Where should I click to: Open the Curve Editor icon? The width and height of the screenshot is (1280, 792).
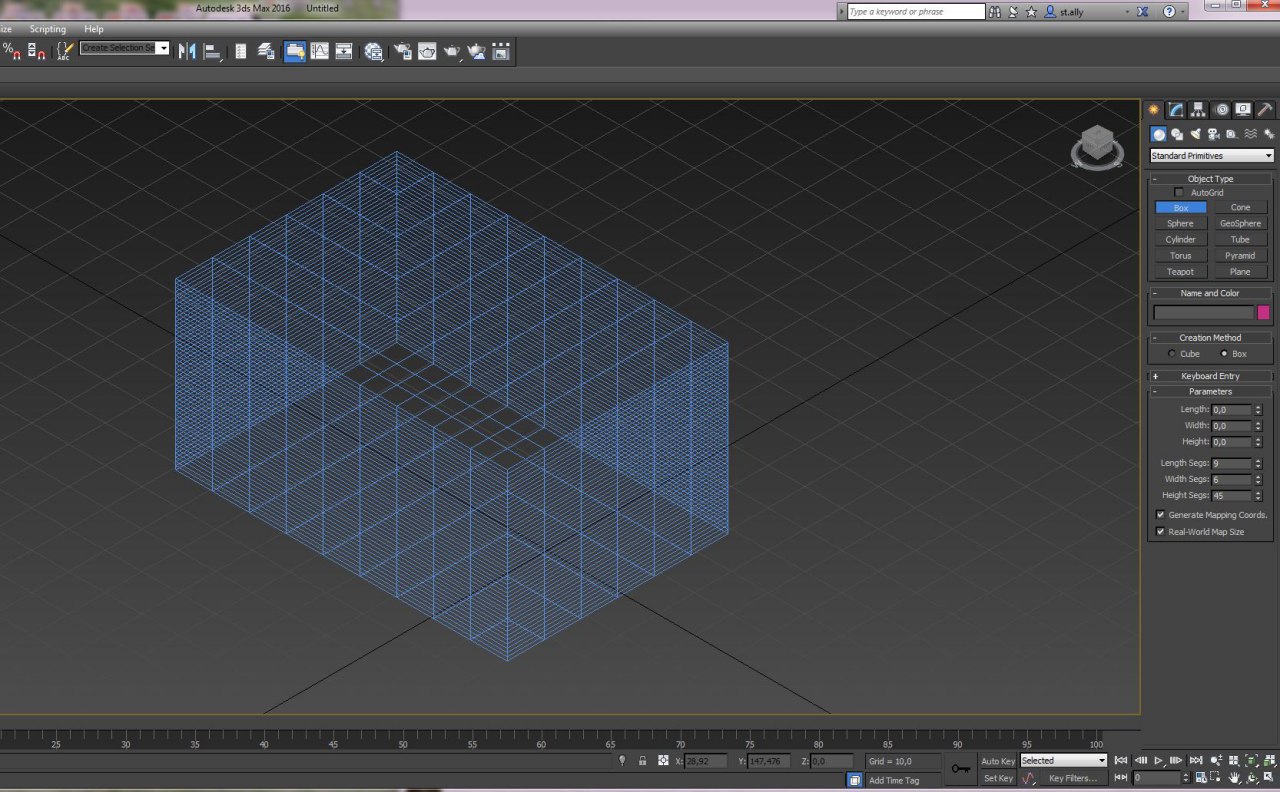(x=320, y=51)
